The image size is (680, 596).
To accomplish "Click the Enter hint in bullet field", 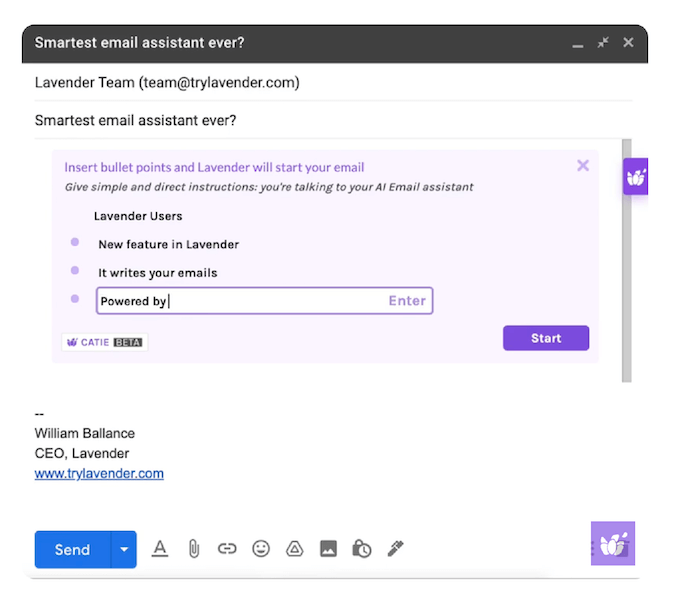I will coord(407,301).
